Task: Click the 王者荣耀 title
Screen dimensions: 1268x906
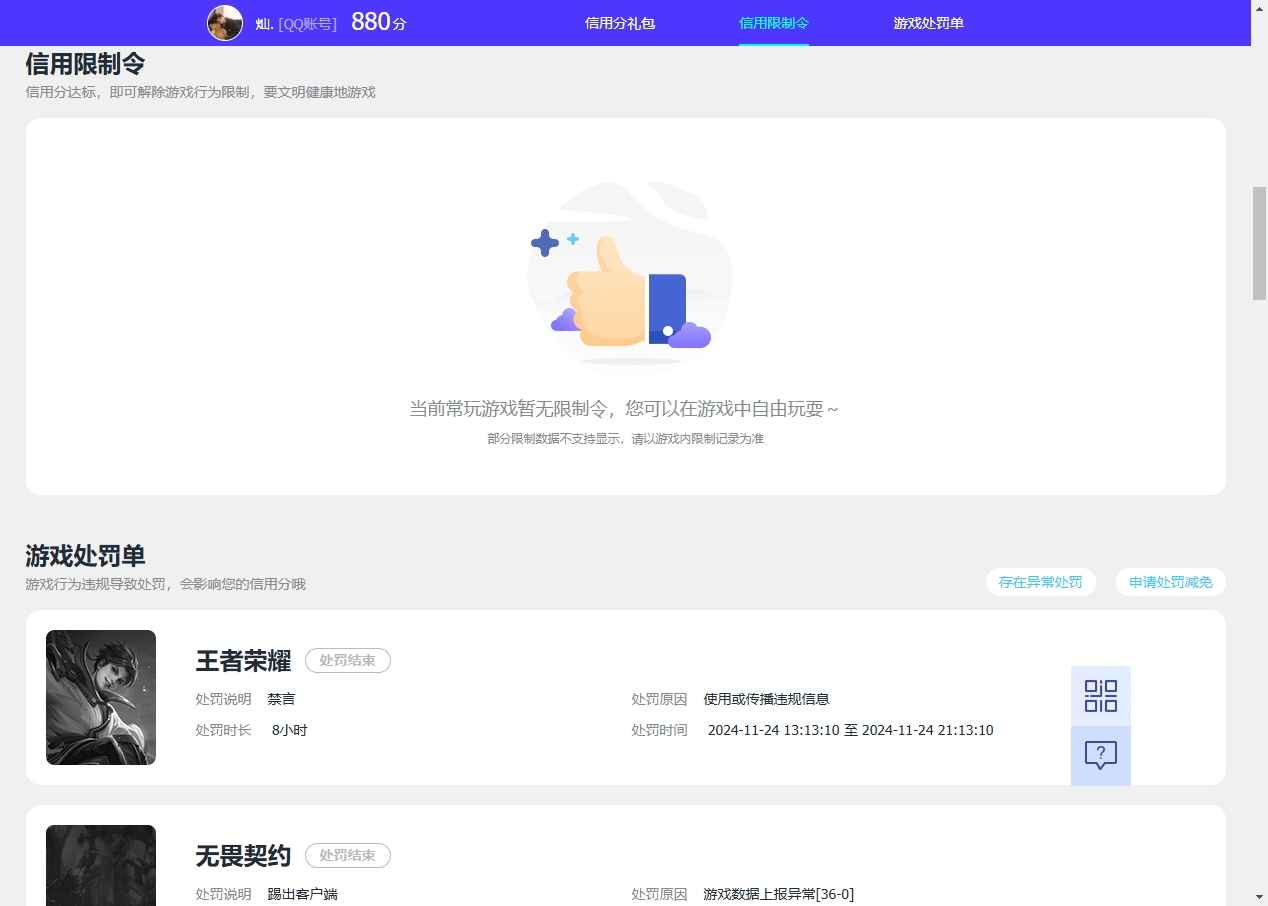Action: 243,661
